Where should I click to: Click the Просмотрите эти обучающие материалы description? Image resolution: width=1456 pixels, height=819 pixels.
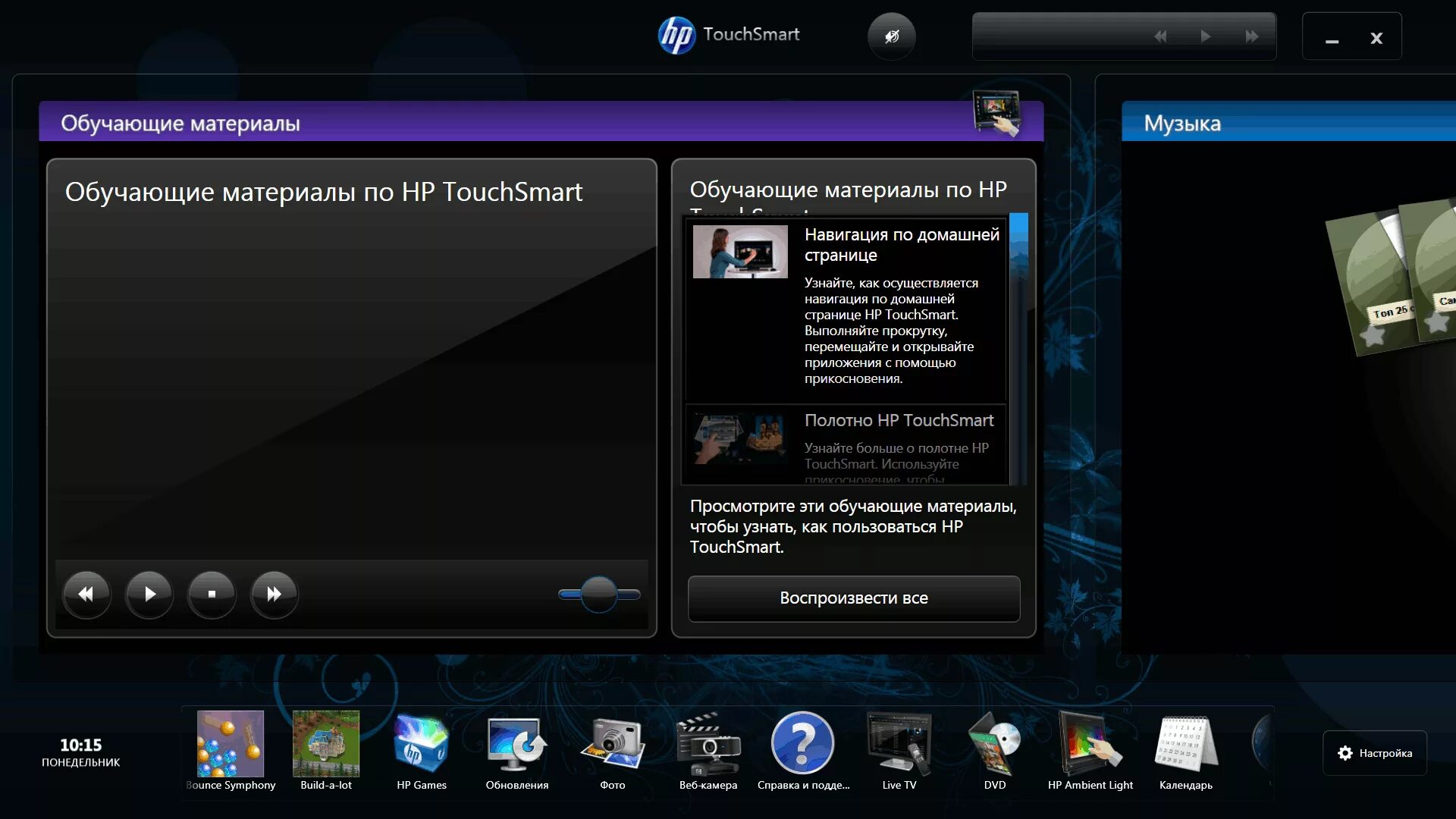tap(853, 526)
